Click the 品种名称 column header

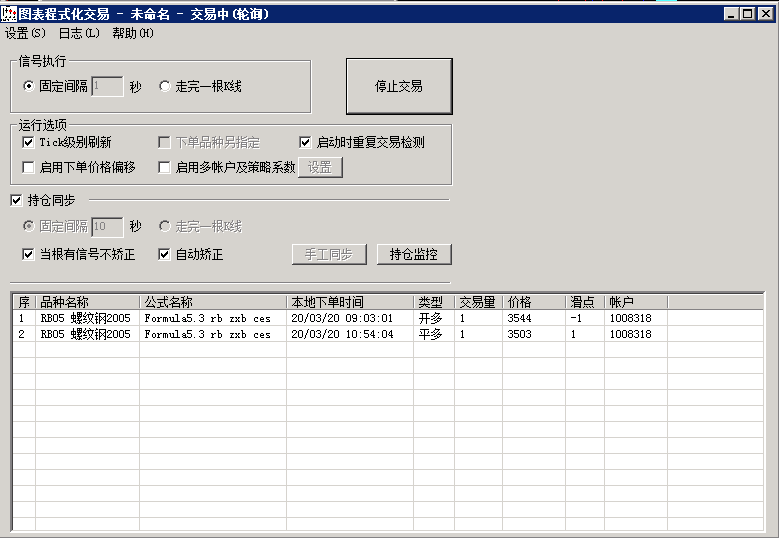87,302
